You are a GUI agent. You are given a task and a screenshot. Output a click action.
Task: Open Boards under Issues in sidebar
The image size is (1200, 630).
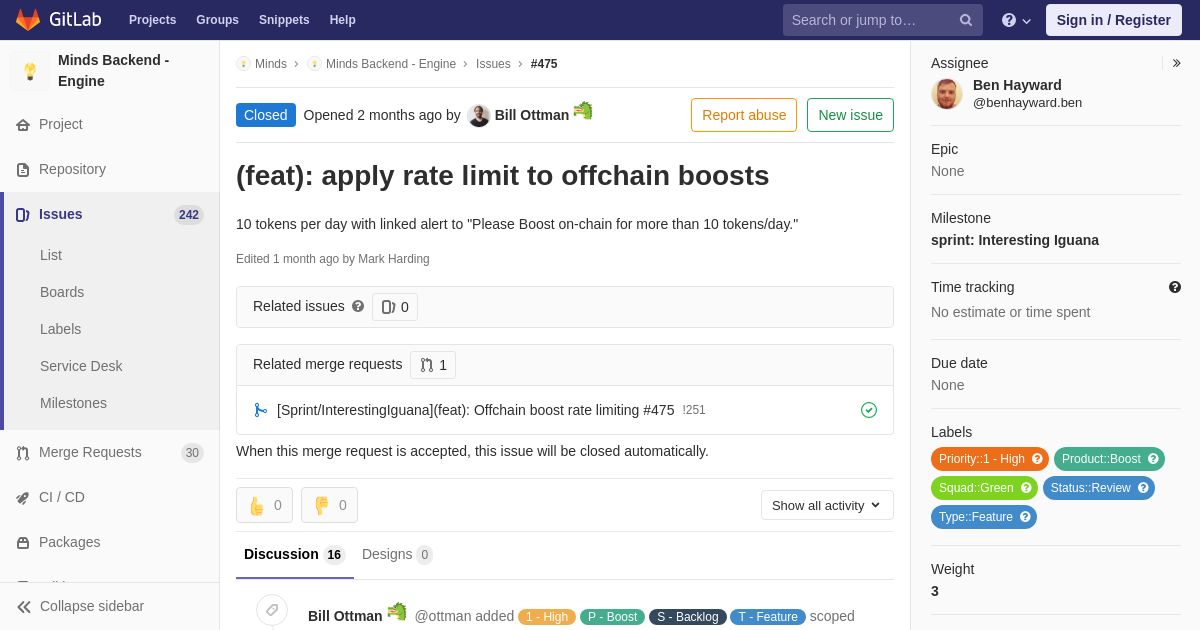(x=62, y=292)
